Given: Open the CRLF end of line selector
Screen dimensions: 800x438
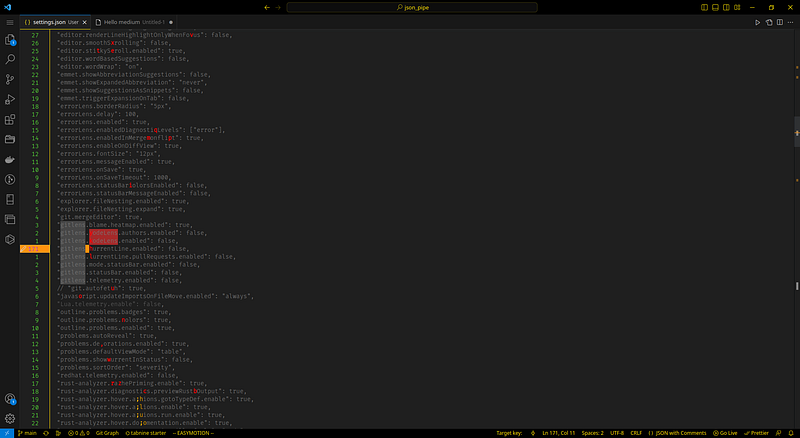Looking at the screenshot, I should tap(636, 433).
